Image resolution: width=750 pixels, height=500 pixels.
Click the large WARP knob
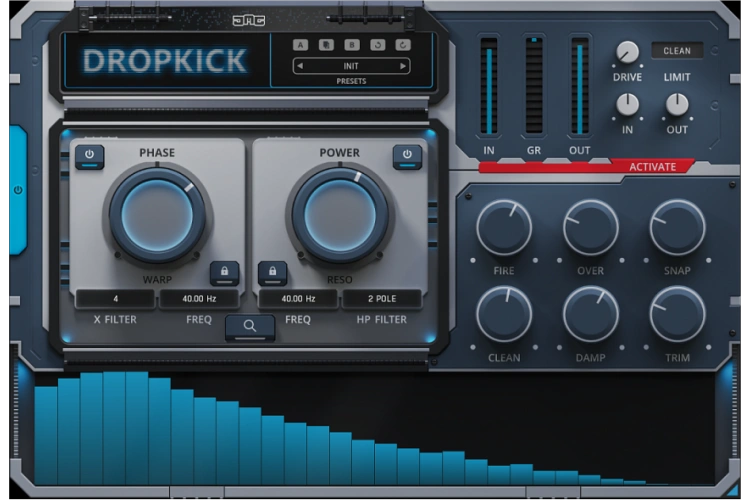(157, 216)
